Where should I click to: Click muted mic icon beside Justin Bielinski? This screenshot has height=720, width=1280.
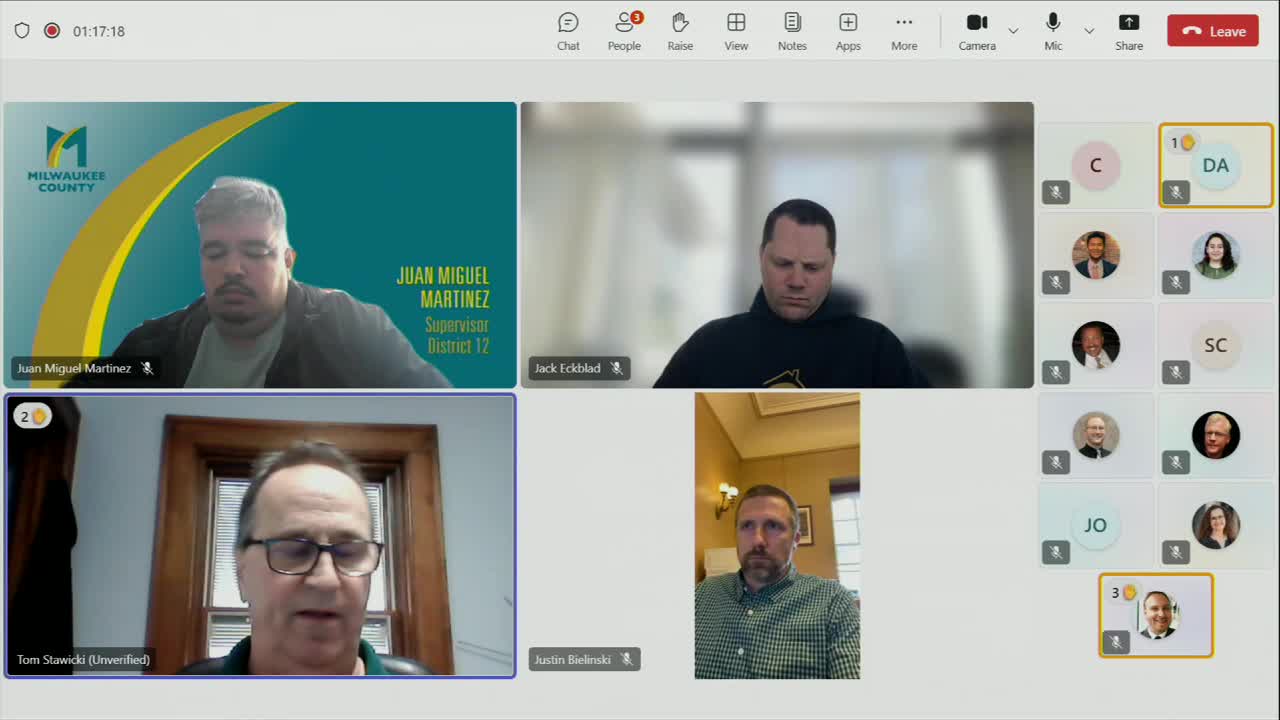click(626, 659)
